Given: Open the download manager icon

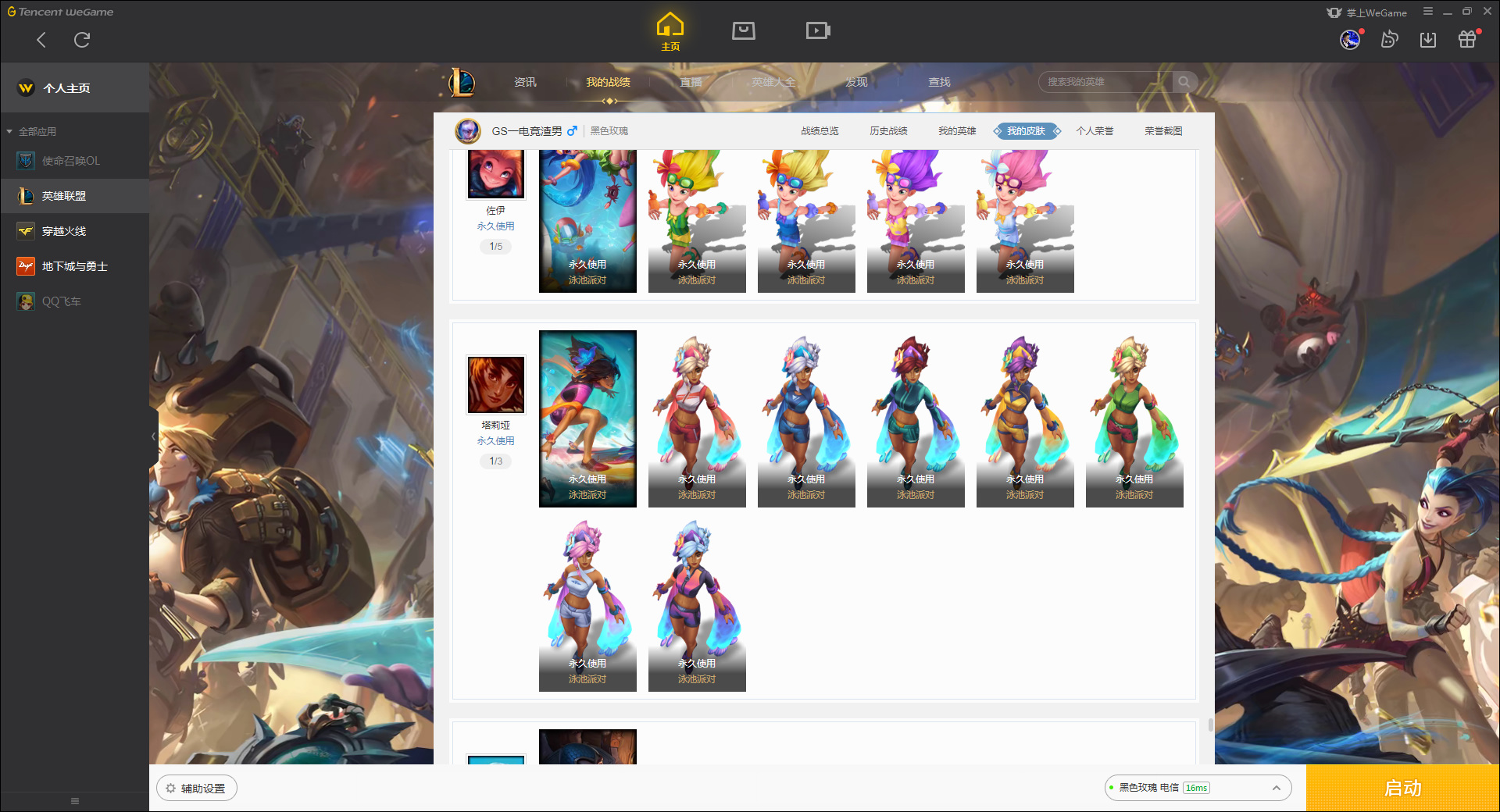Looking at the screenshot, I should click(x=1428, y=40).
